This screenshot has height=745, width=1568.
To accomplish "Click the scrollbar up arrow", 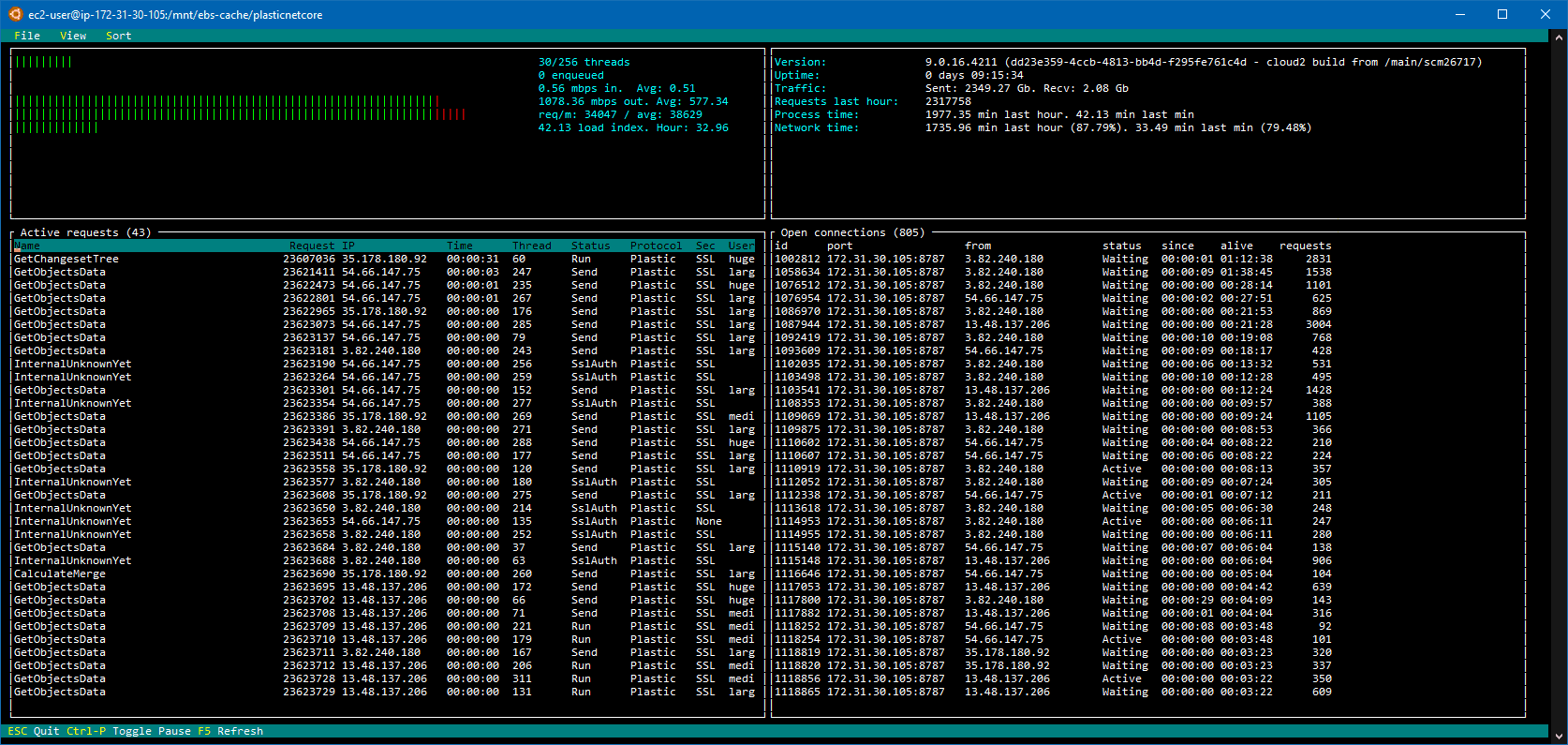I will pos(1559,37).
